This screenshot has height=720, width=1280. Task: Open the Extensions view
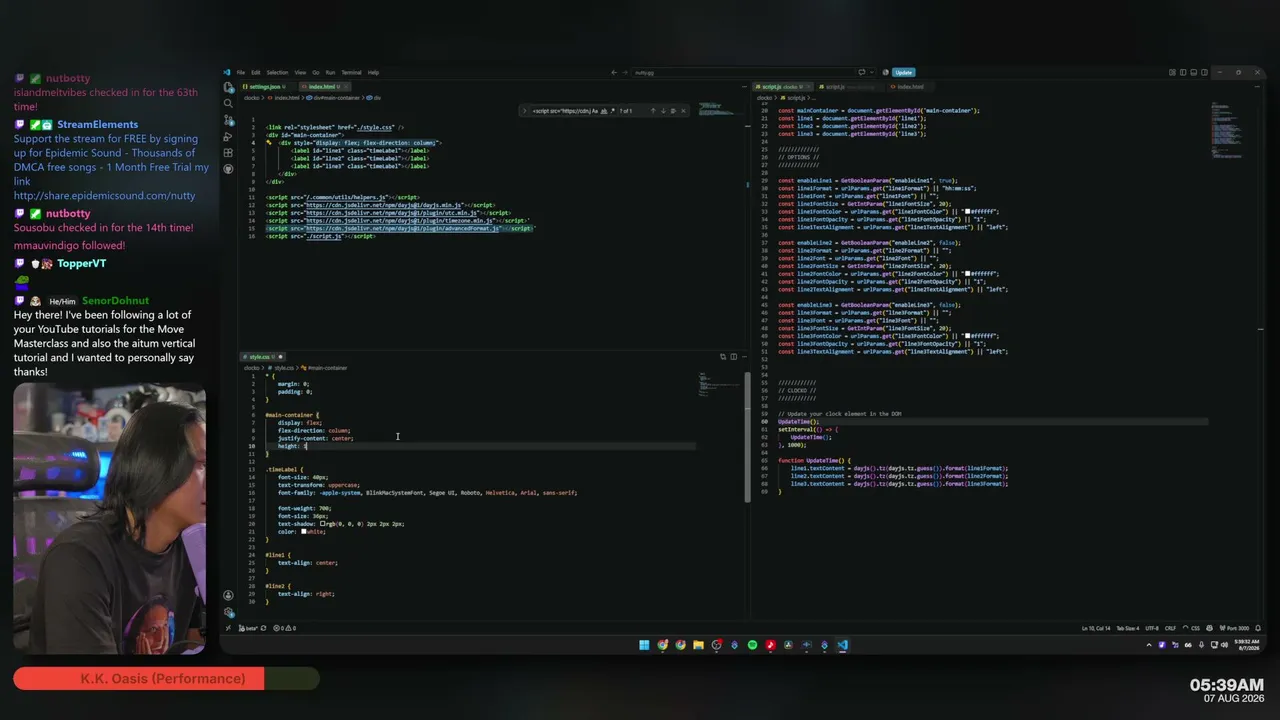229,152
